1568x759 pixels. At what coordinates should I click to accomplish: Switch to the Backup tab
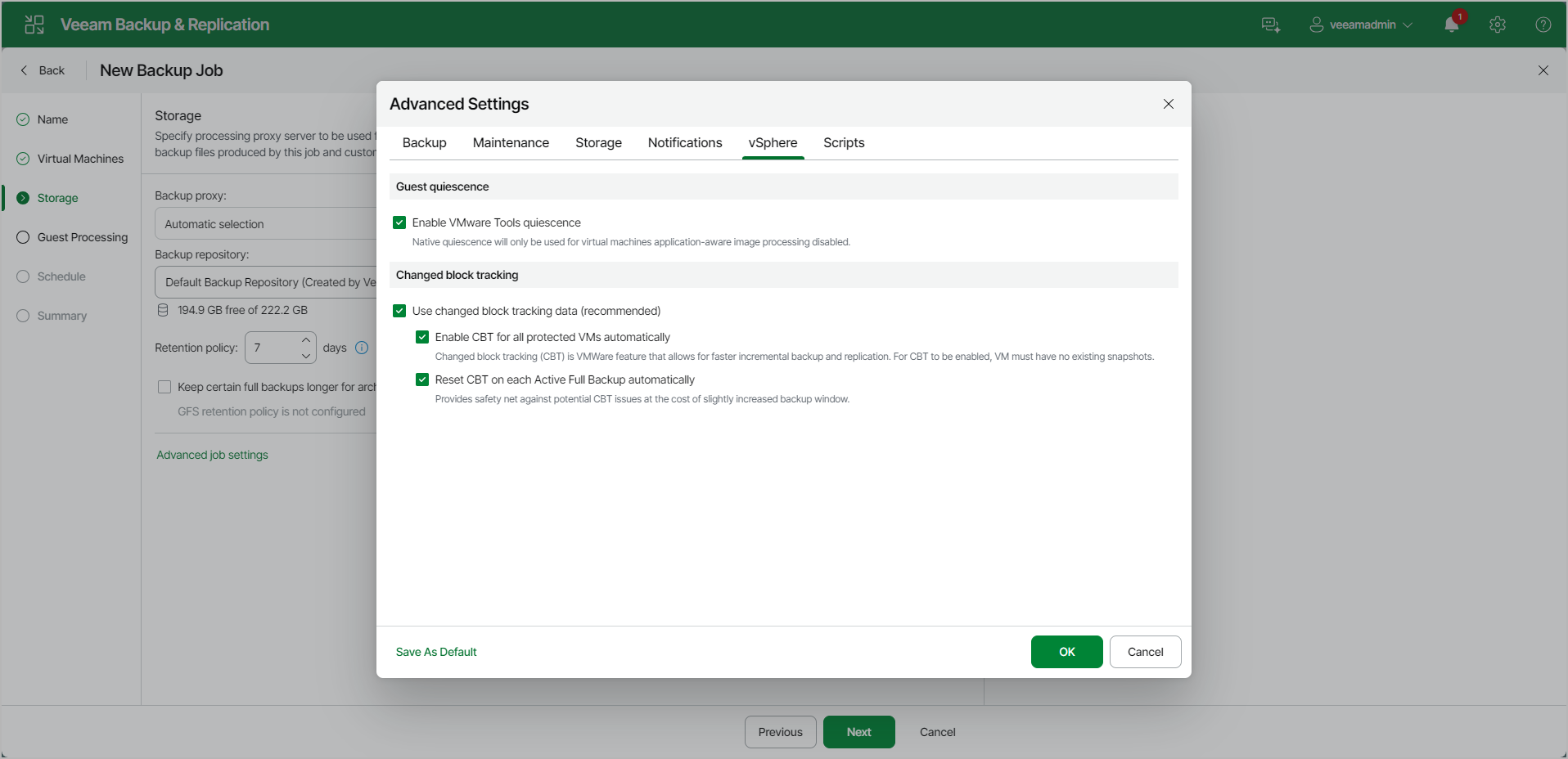[424, 142]
